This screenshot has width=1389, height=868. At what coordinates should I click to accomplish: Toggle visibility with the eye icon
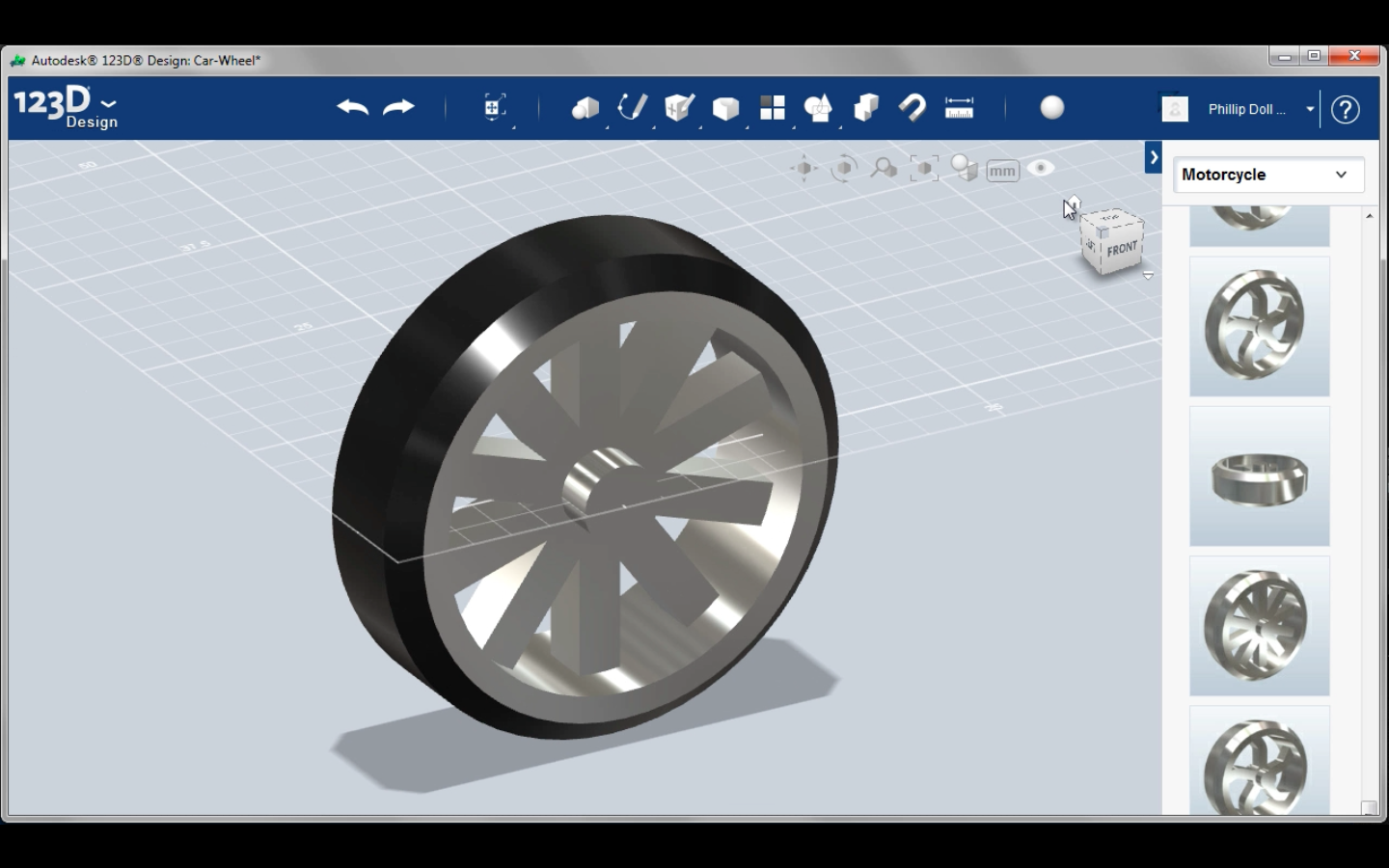pos(1041,168)
